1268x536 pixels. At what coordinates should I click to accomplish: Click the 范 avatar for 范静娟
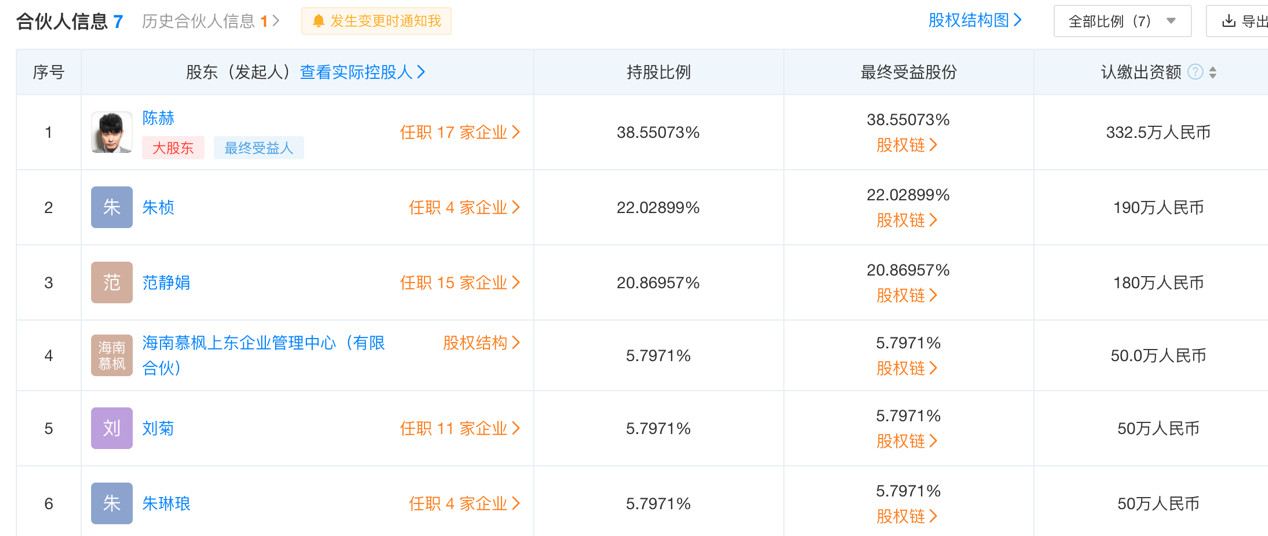click(111, 283)
